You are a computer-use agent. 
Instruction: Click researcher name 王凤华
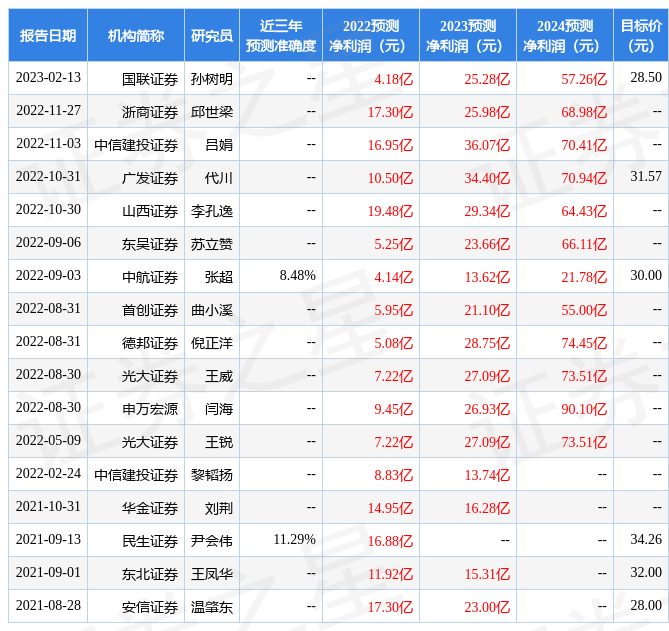coord(212,574)
